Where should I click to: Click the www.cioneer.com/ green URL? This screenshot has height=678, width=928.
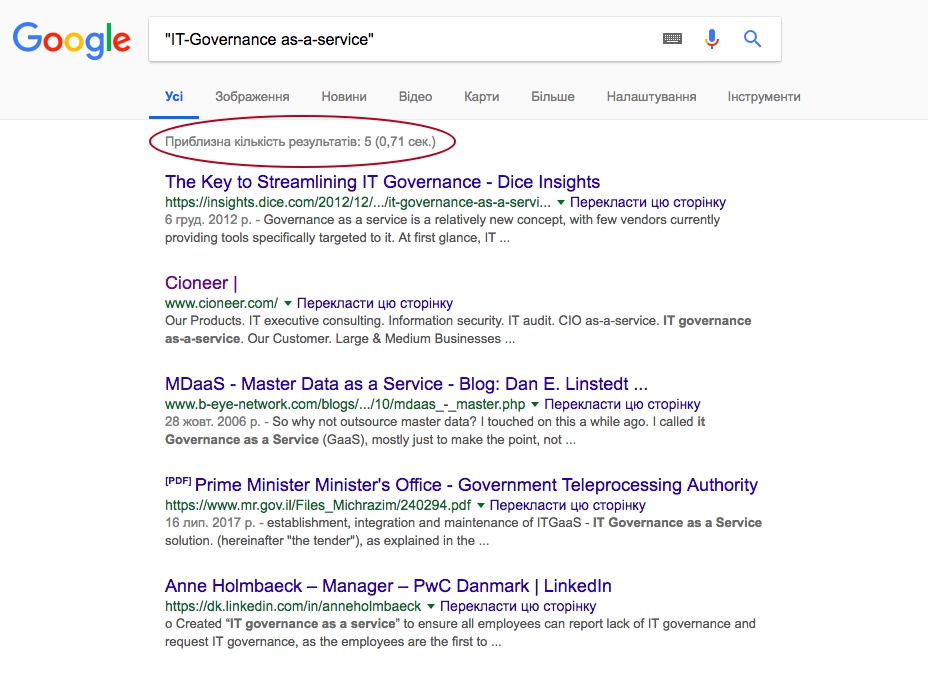pos(221,304)
